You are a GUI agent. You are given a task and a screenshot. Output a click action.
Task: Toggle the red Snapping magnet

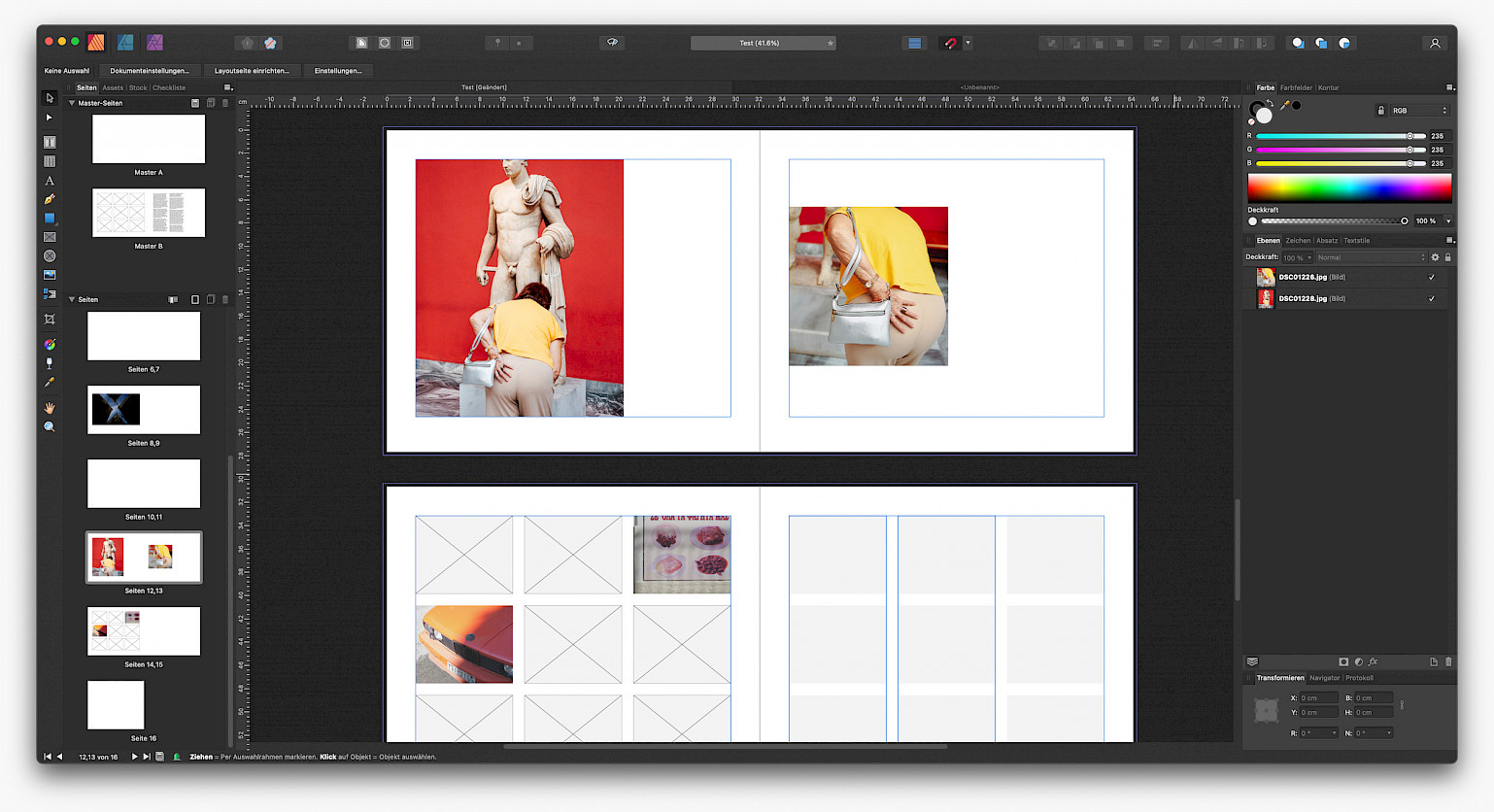click(950, 43)
